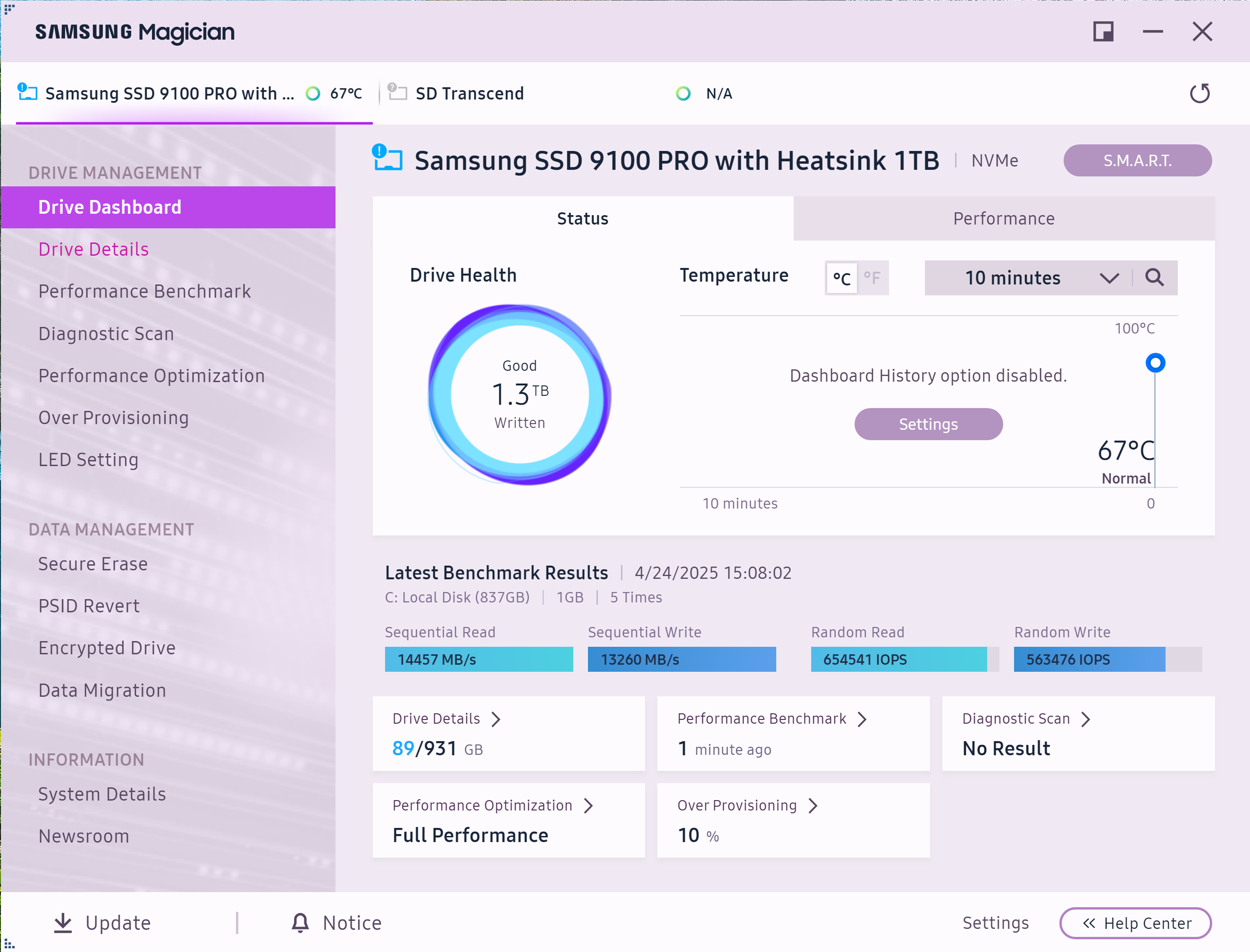Click the Sequential Write 13260 MB/s bar
Image resolution: width=1250 pixels, height=952 pixels.
pyautogui.click(x=682, y=660)
